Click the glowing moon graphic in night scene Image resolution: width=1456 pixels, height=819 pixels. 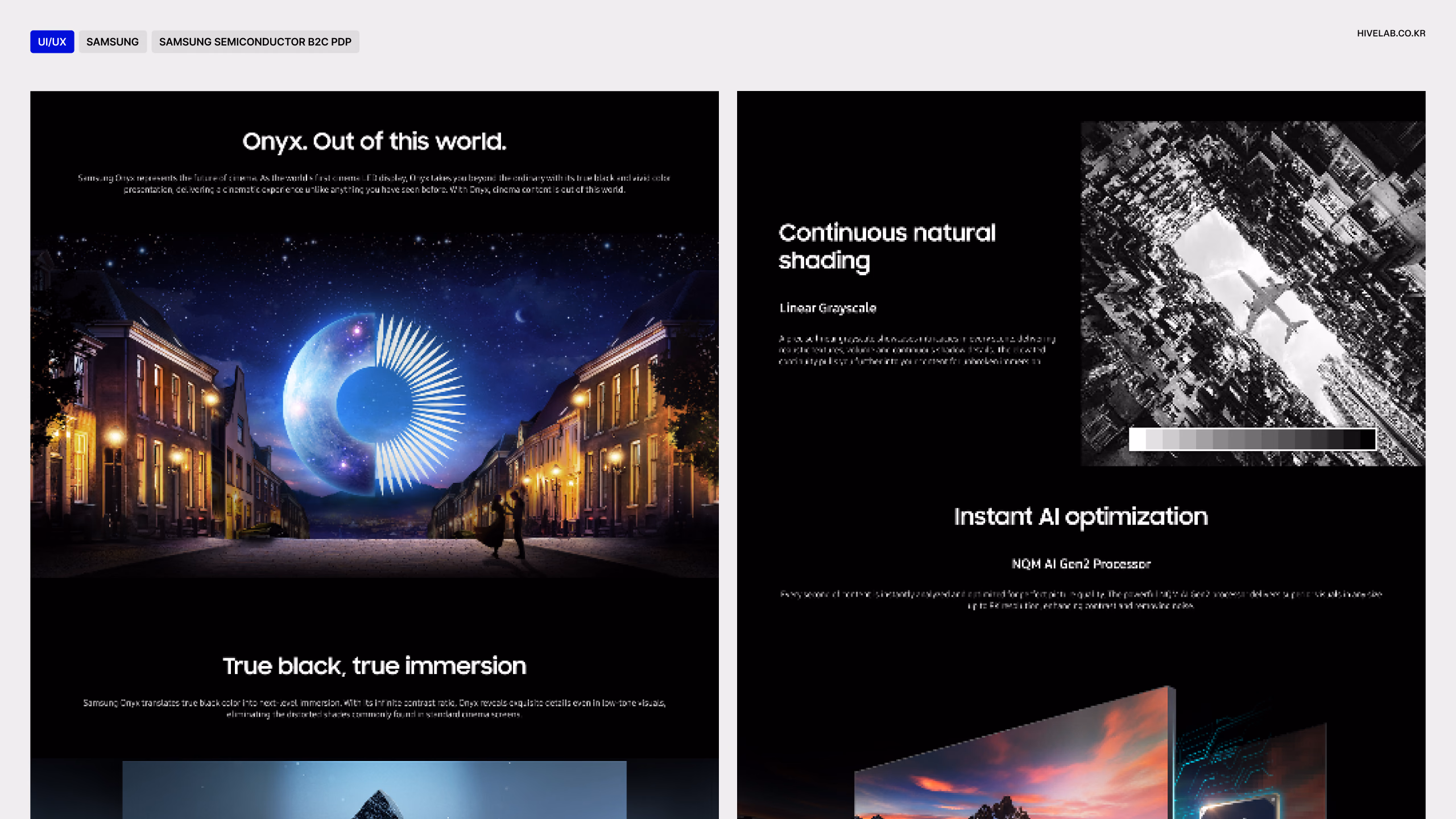374,404
